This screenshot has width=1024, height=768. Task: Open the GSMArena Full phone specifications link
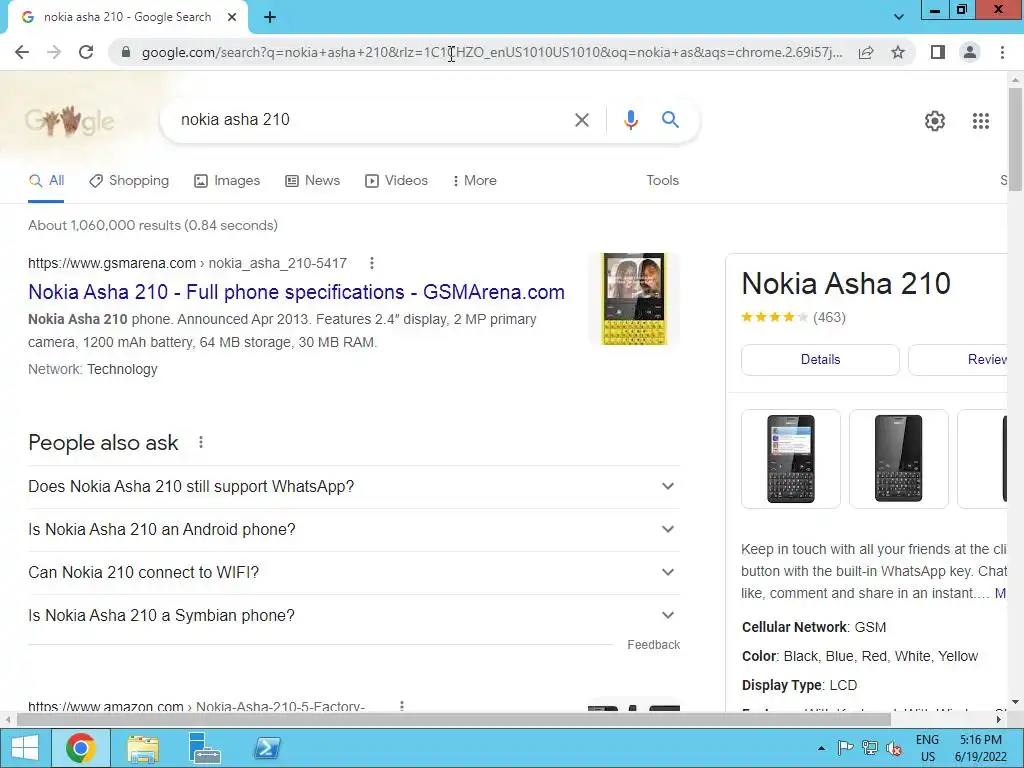[x=296, y=292]
